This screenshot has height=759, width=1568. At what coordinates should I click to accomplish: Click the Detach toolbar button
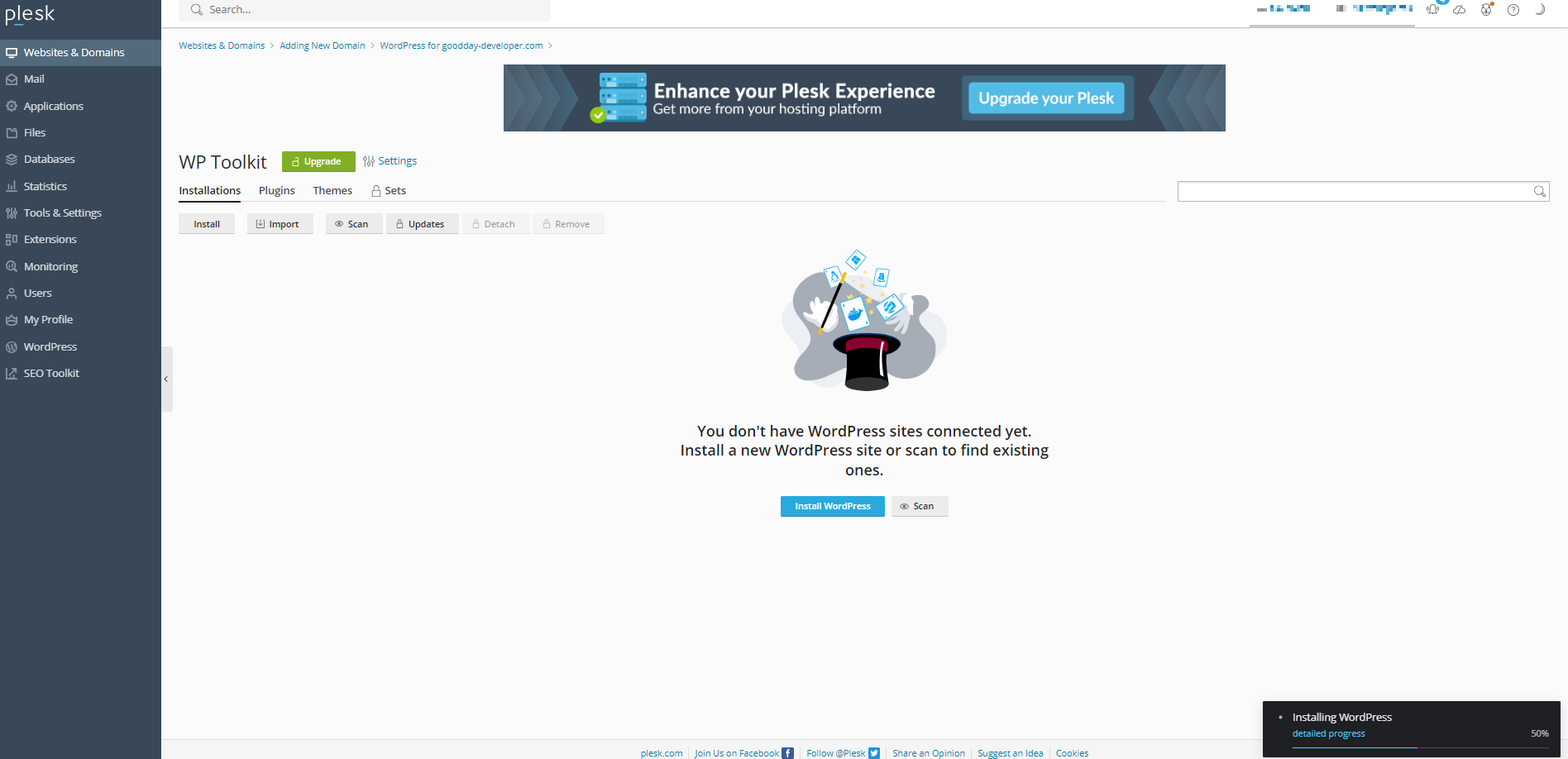[x=496, y=224]
